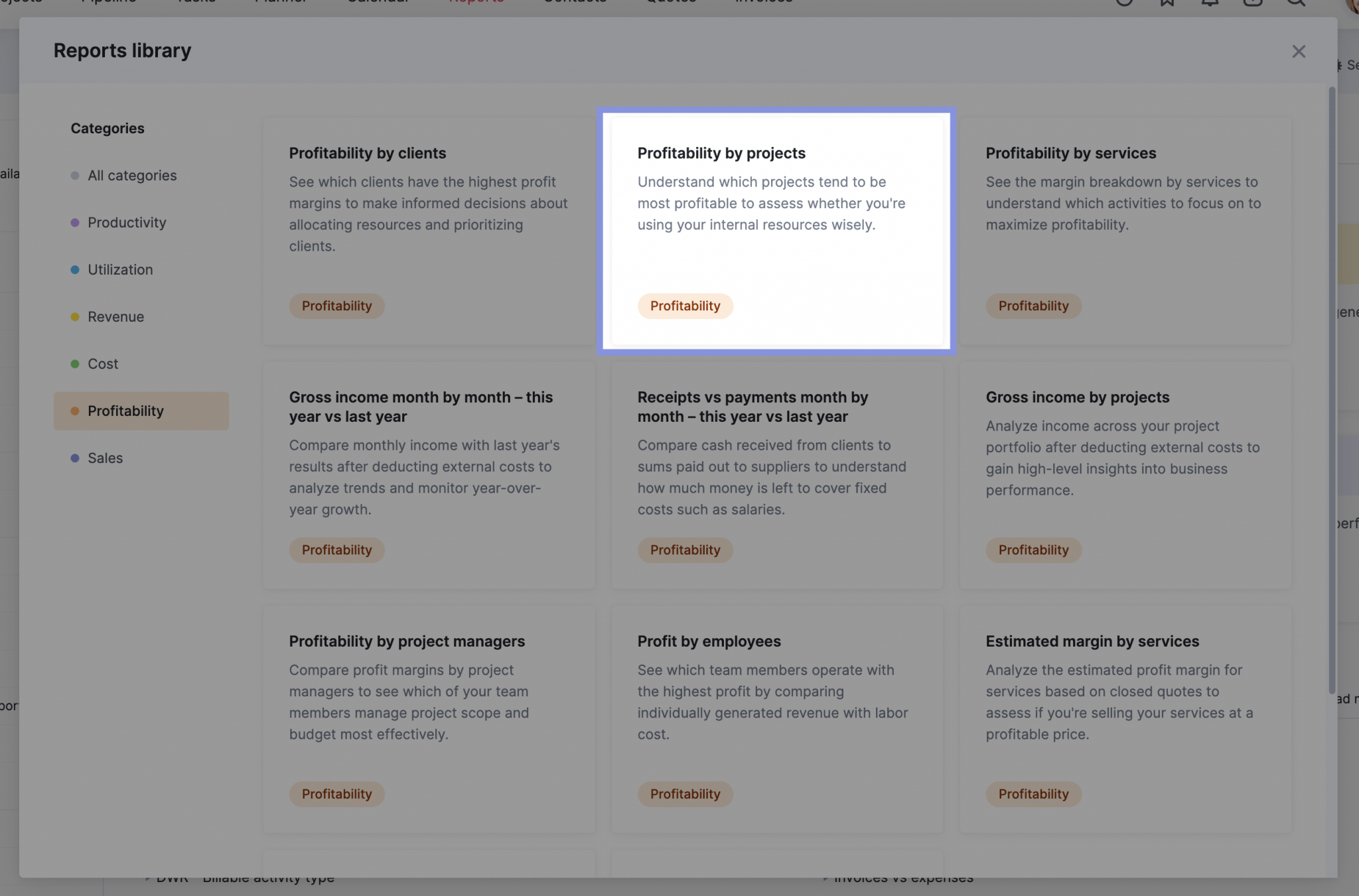Select the Productivity category filter
The image size is (1359, 896).
pyautogui.click(x=127, y=222)
